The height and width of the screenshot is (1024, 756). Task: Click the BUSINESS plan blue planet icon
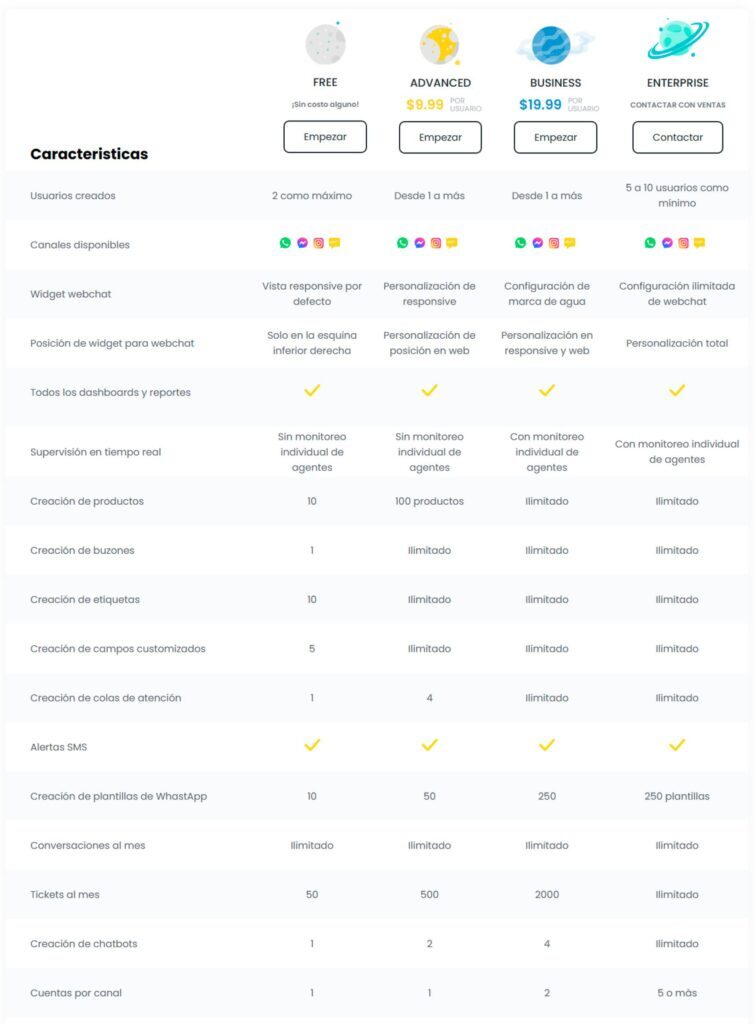[552, 45]
